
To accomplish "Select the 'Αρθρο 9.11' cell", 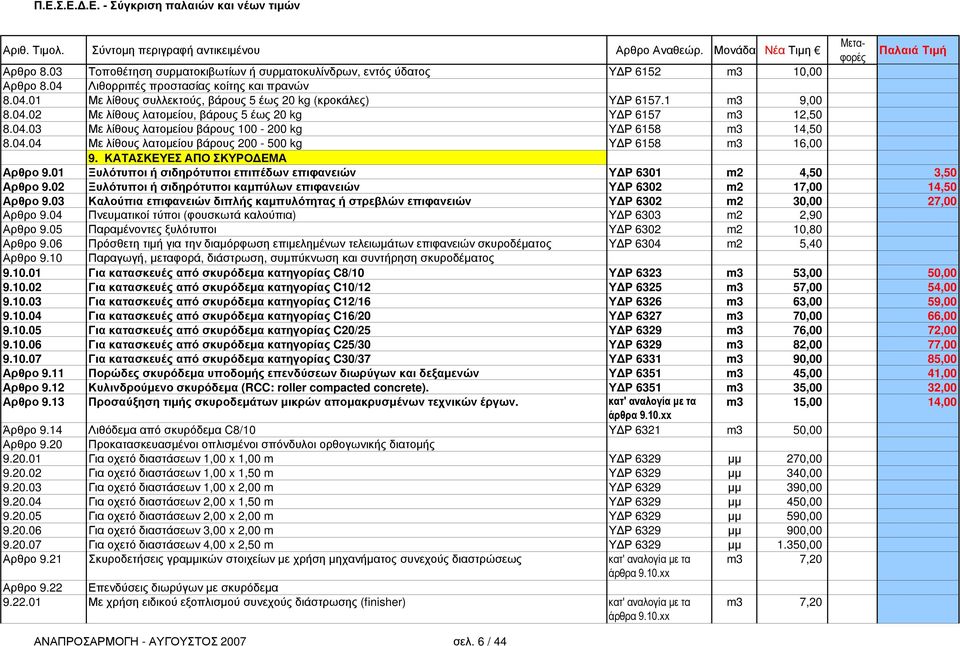I will pos(33,374).
